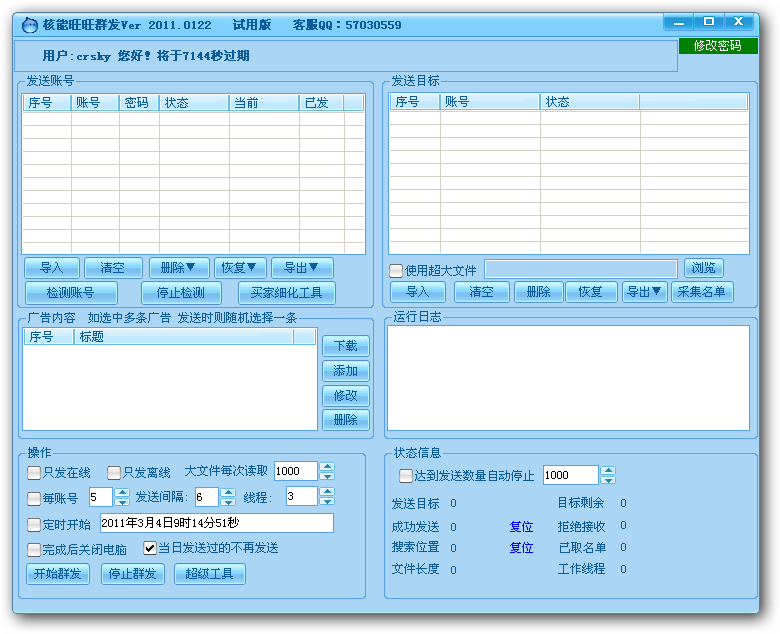
Task: Click 修改 ad content button
Action: 346,396
